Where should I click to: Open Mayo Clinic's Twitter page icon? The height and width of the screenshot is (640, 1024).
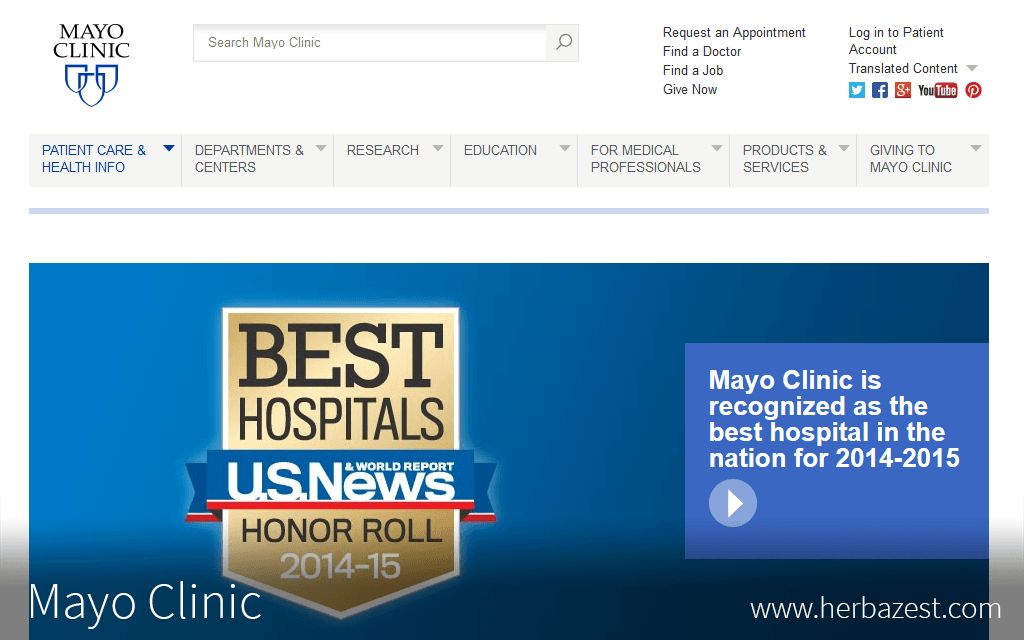tap(857, 90)
